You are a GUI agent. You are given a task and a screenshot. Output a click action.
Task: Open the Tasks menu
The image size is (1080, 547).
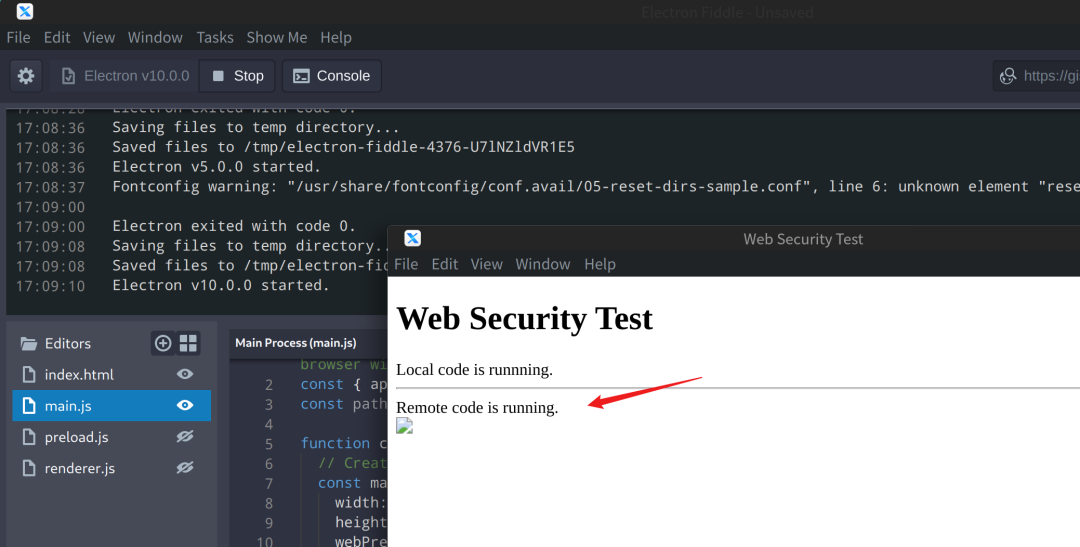click(215, 37)
